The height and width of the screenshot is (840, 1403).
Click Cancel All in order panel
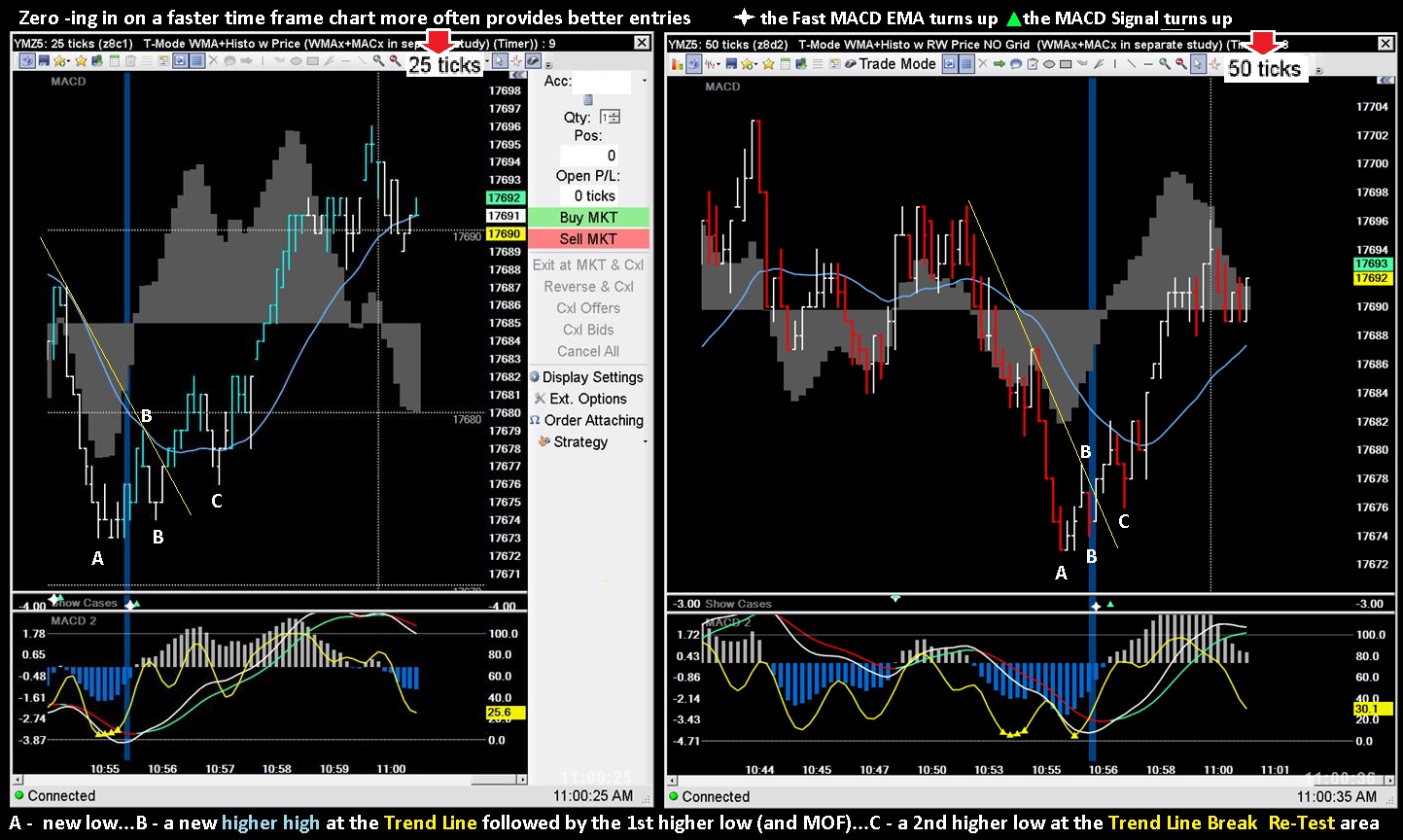(x=588, y=351)
